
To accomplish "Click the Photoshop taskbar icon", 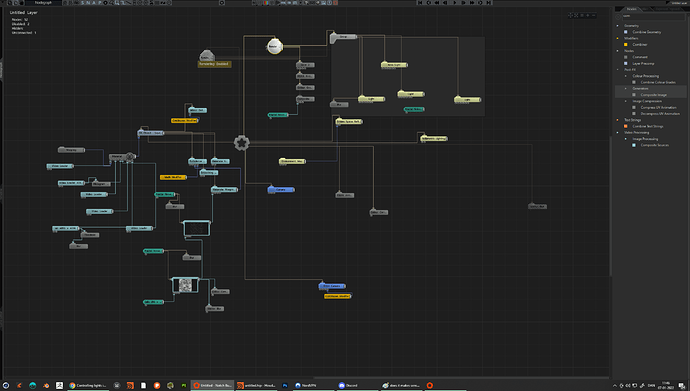I will click(285, 385).
